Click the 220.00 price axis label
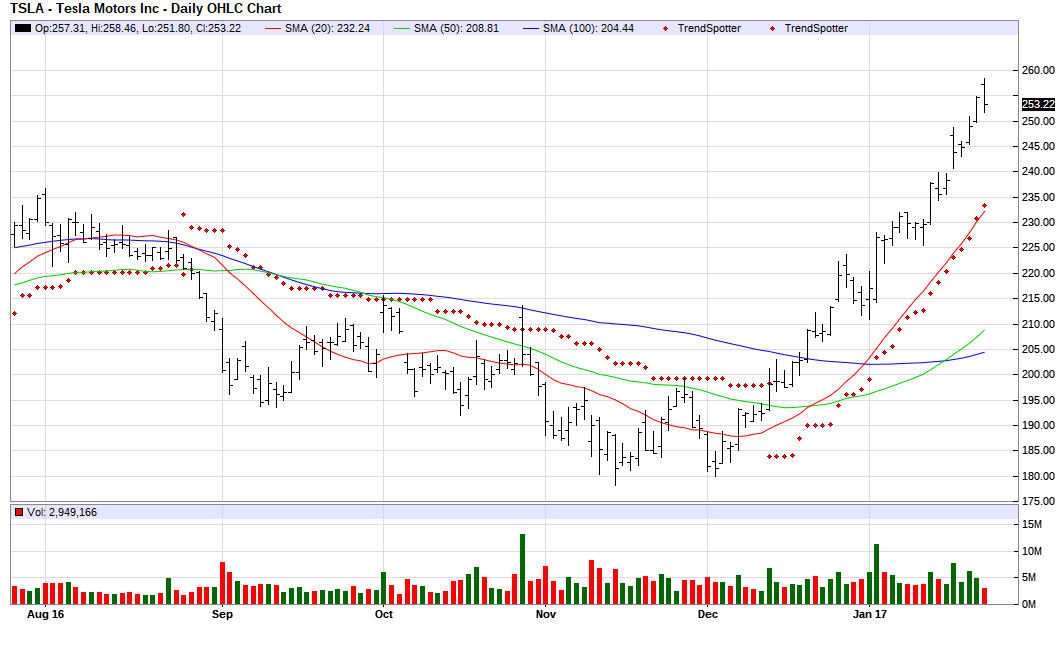Viewport: 1060px width, 645px height. (1038, 273)
